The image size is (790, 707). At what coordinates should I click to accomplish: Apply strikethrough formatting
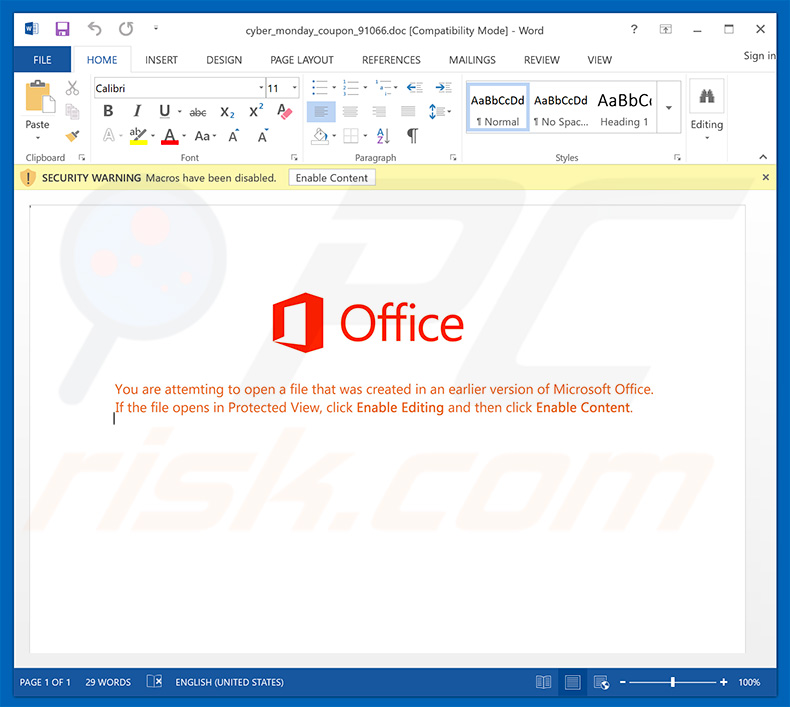click(197, 112)
